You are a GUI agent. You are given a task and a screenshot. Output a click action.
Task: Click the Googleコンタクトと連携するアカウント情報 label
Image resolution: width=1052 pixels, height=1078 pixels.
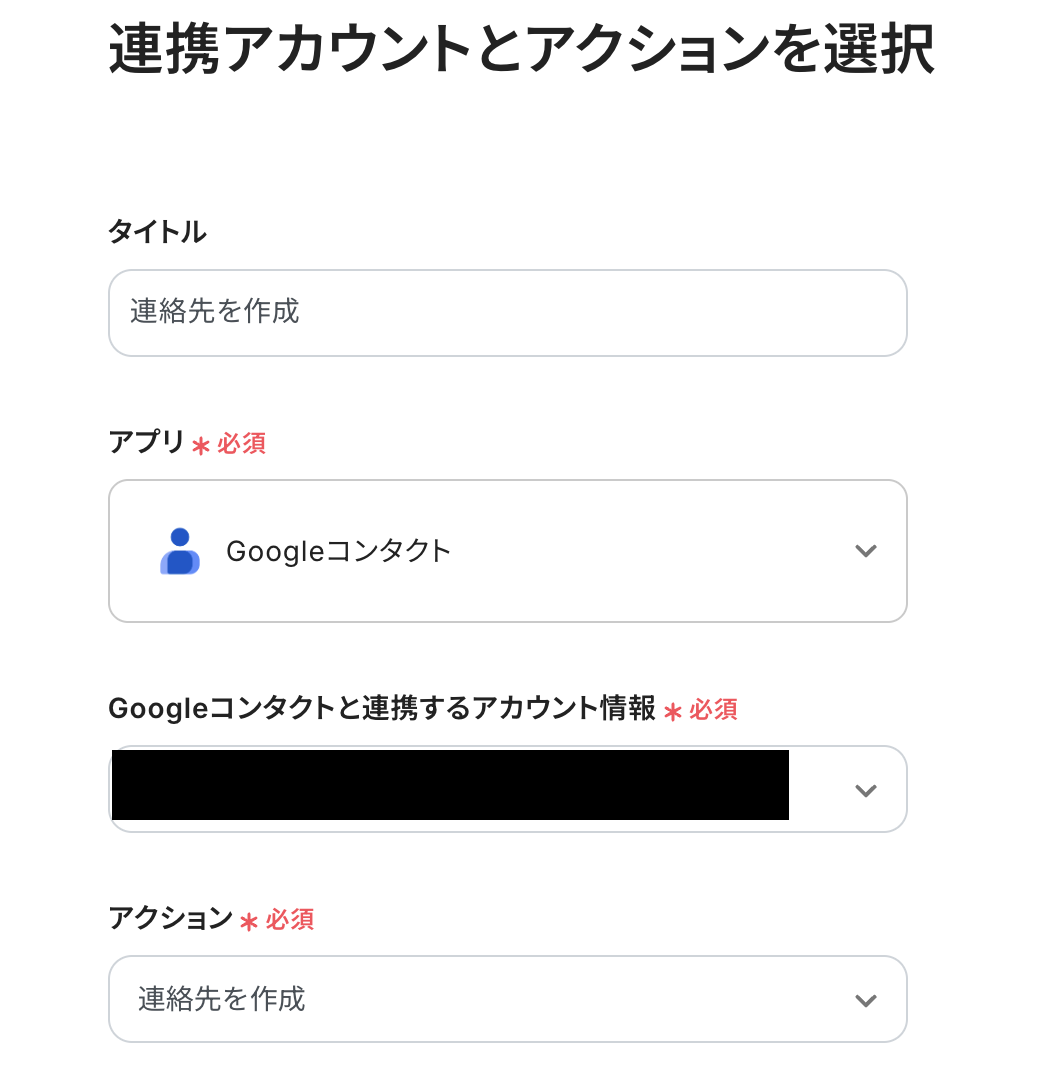[x=381, y=709]
